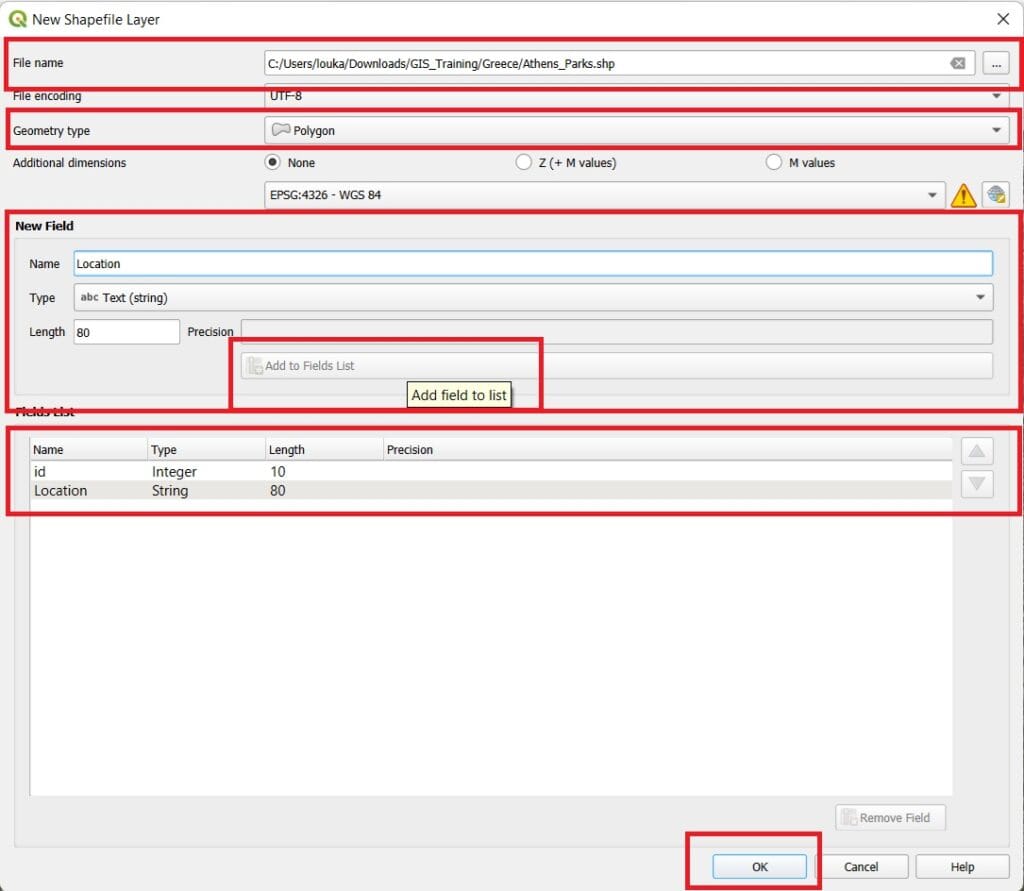Click the Integer type cell
The width and height of the screenshot is (1024, 891).
pyautogui.click(x=174, y=472)
